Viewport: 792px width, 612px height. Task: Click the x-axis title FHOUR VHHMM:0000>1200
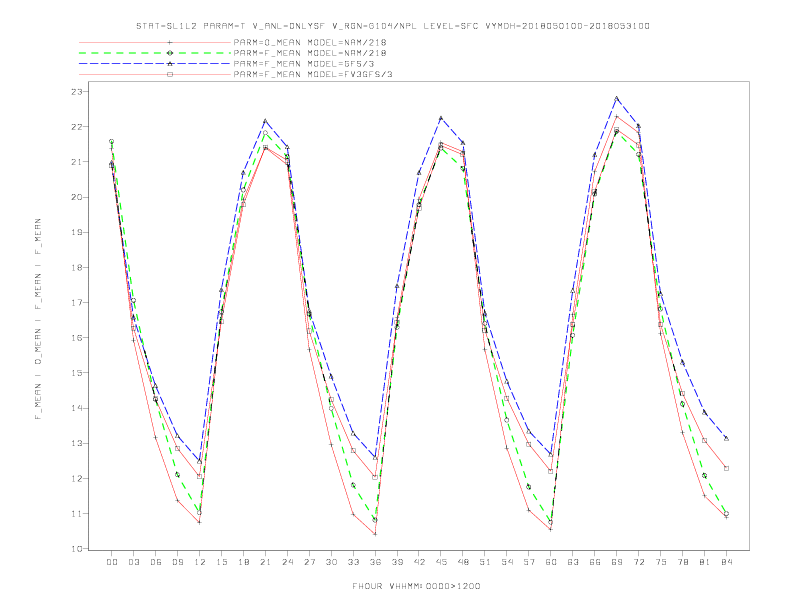[x=416, y=586]
